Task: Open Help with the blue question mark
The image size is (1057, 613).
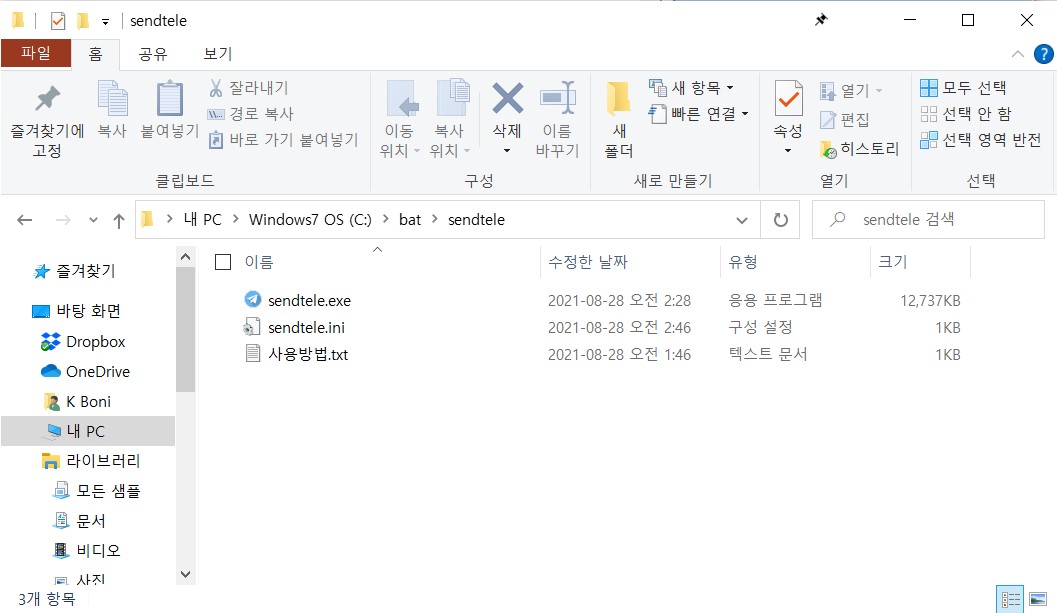Action: coord(1044,54)
